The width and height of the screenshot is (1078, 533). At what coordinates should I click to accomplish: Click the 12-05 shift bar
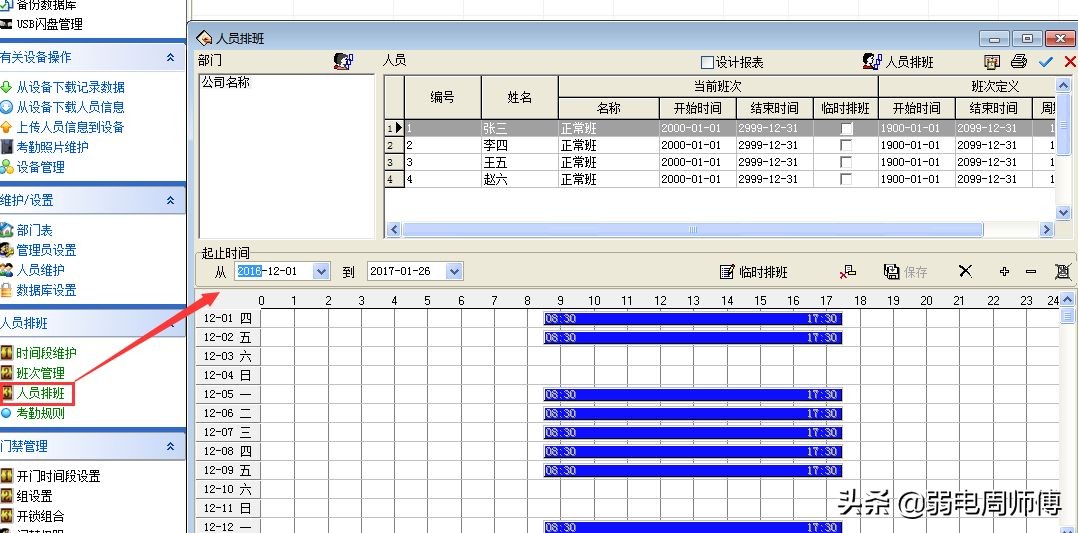[693, 395]
